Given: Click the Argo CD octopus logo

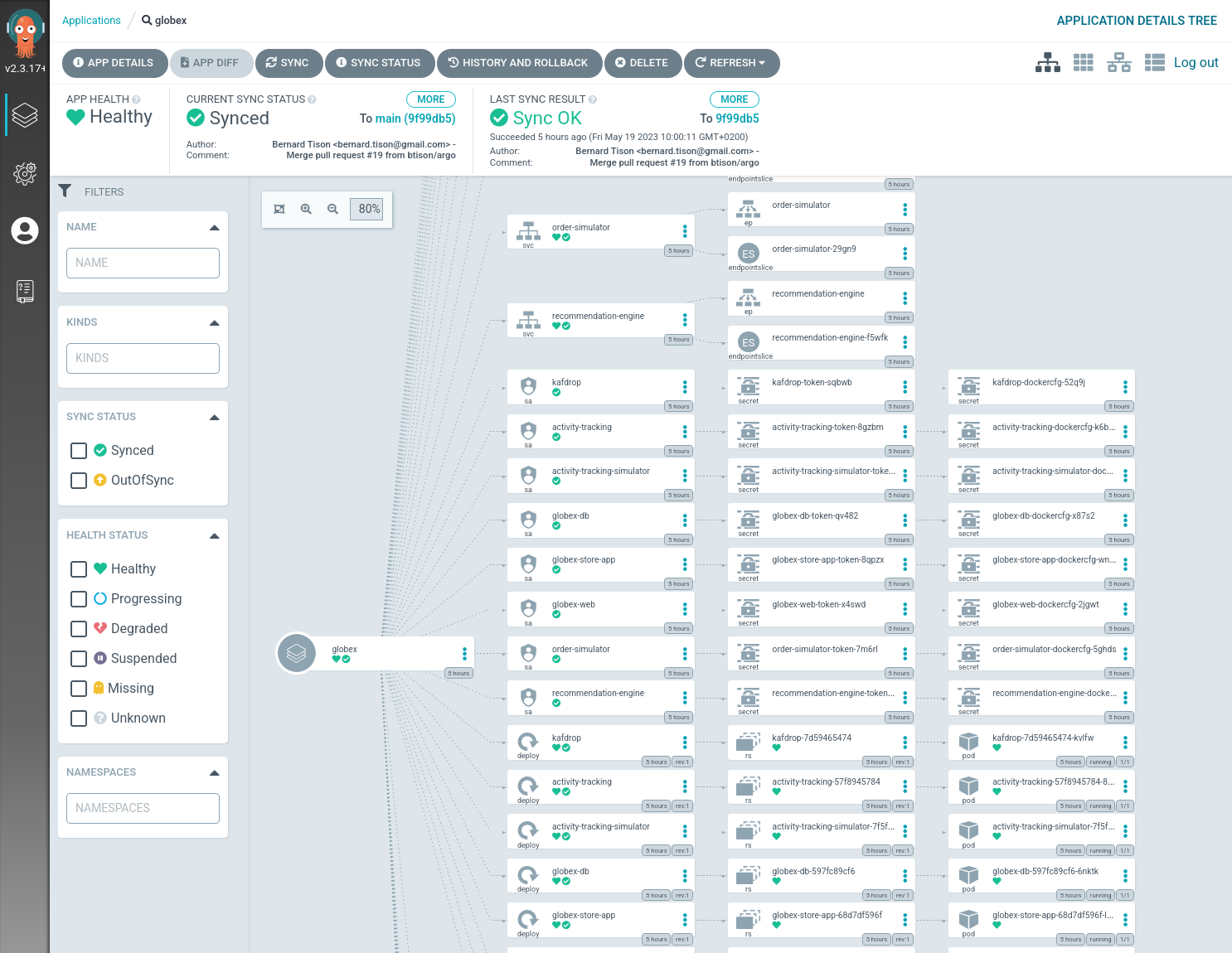Looking at the screenshot, I should 25,33.
